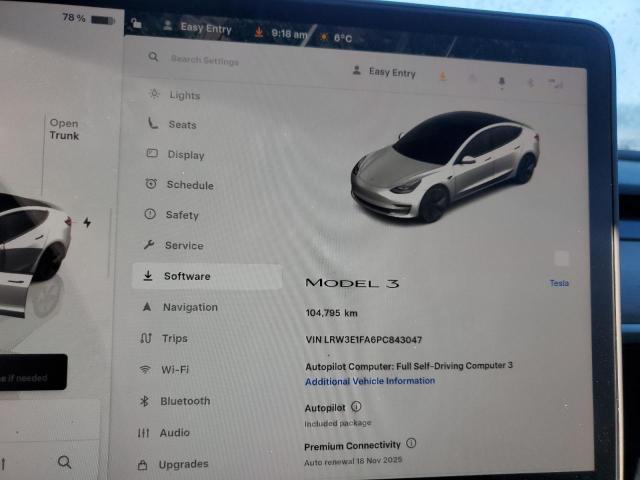Viewport: 640px width, 480px height.
Task: Tap the 78 % battery indicator
Action: pos(88,18)
